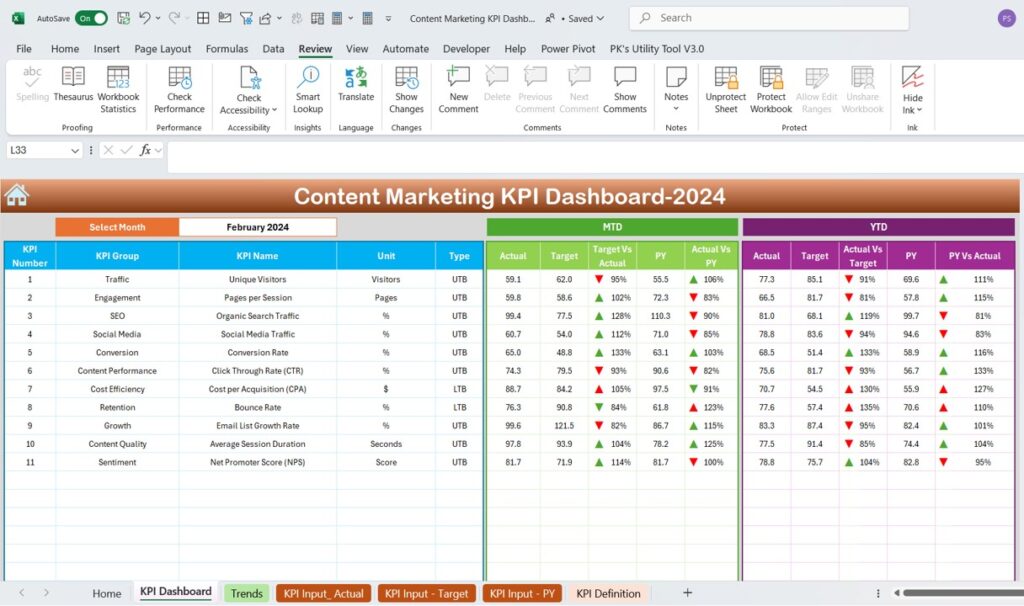Select the Content Performance group cell
Viewport: 1024px width, 606px height.
click(x=117, y=371)
